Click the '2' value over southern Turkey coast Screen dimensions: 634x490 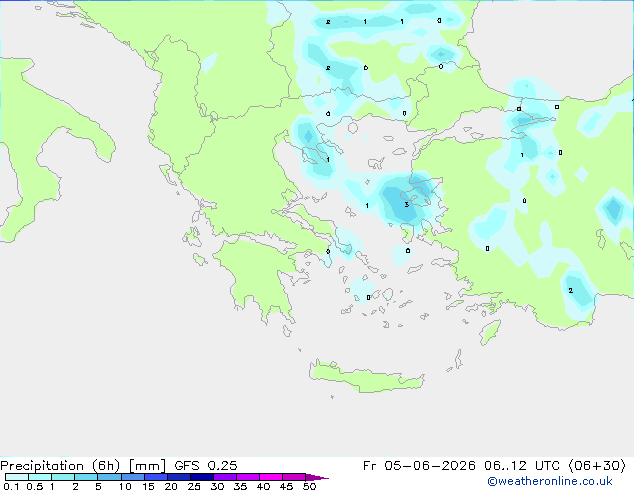[571, 291]
